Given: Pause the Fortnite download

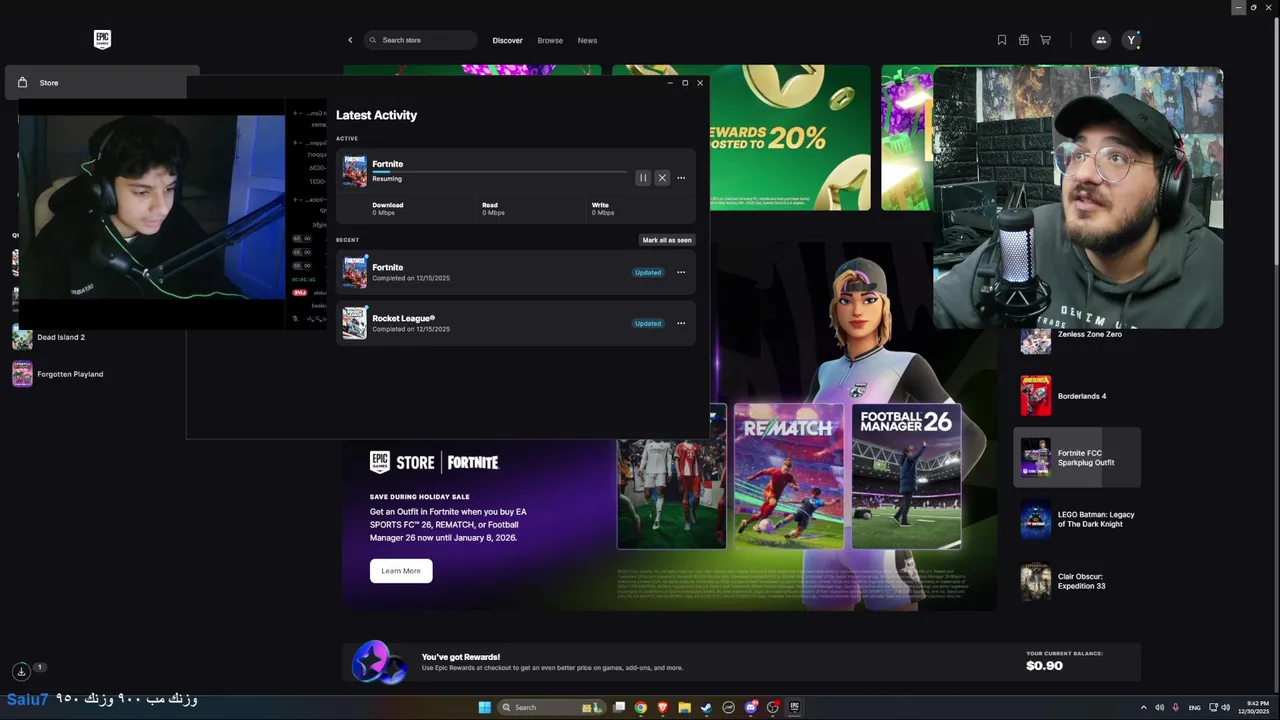Looking at the screenshot, I should (643, 178).
